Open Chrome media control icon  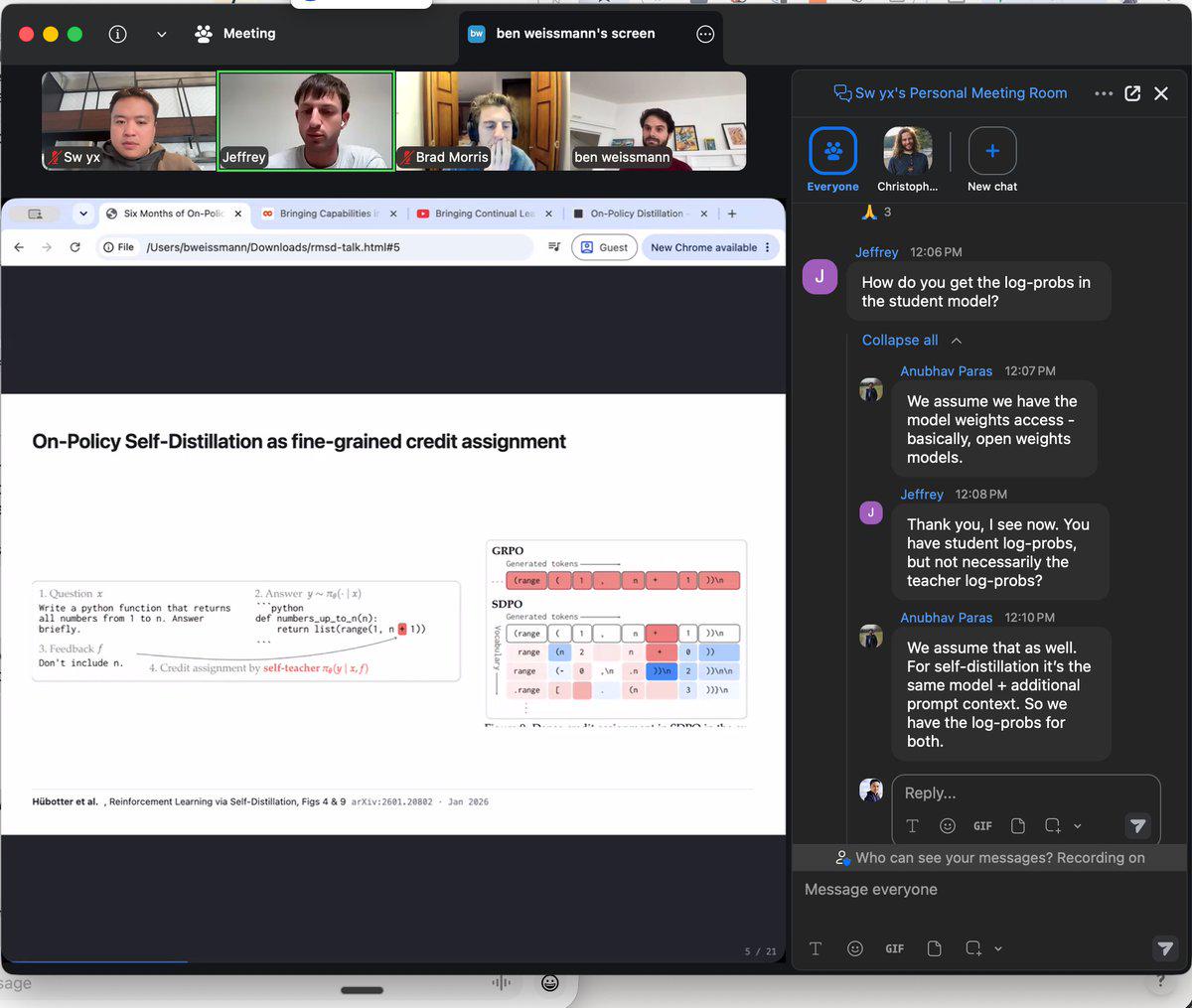[554, 247]
